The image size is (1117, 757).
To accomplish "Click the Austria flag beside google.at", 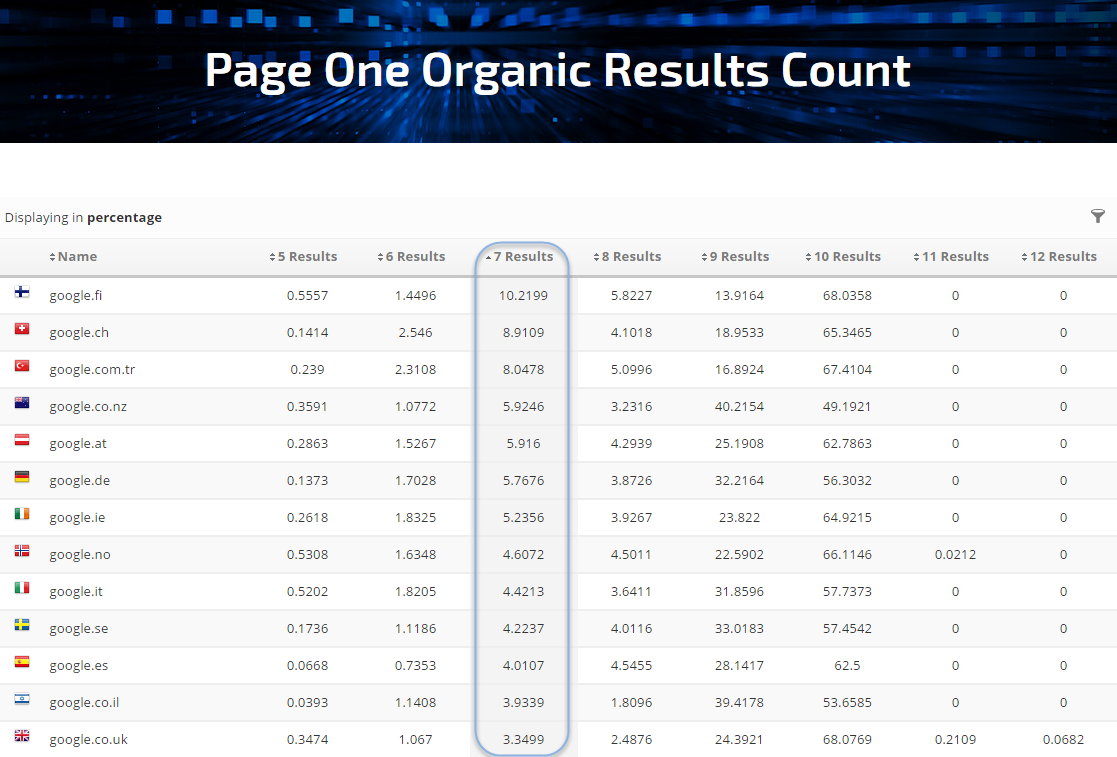I will click(x=22, y=440).
